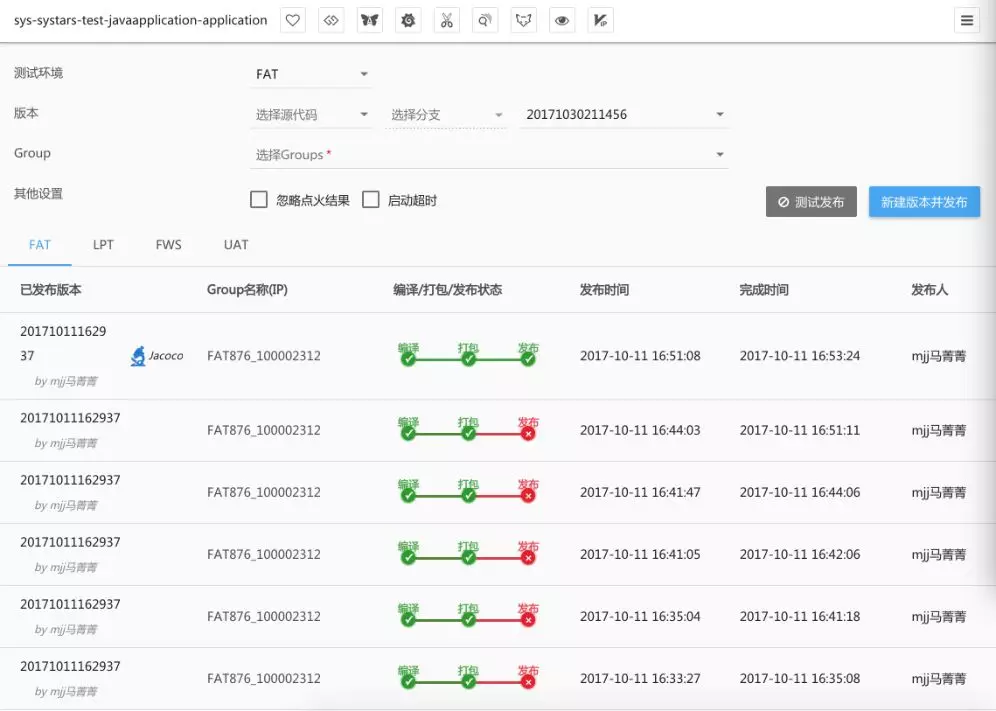
Task: Click the eye icon in toolbar
Action: [x=562, y=20]
